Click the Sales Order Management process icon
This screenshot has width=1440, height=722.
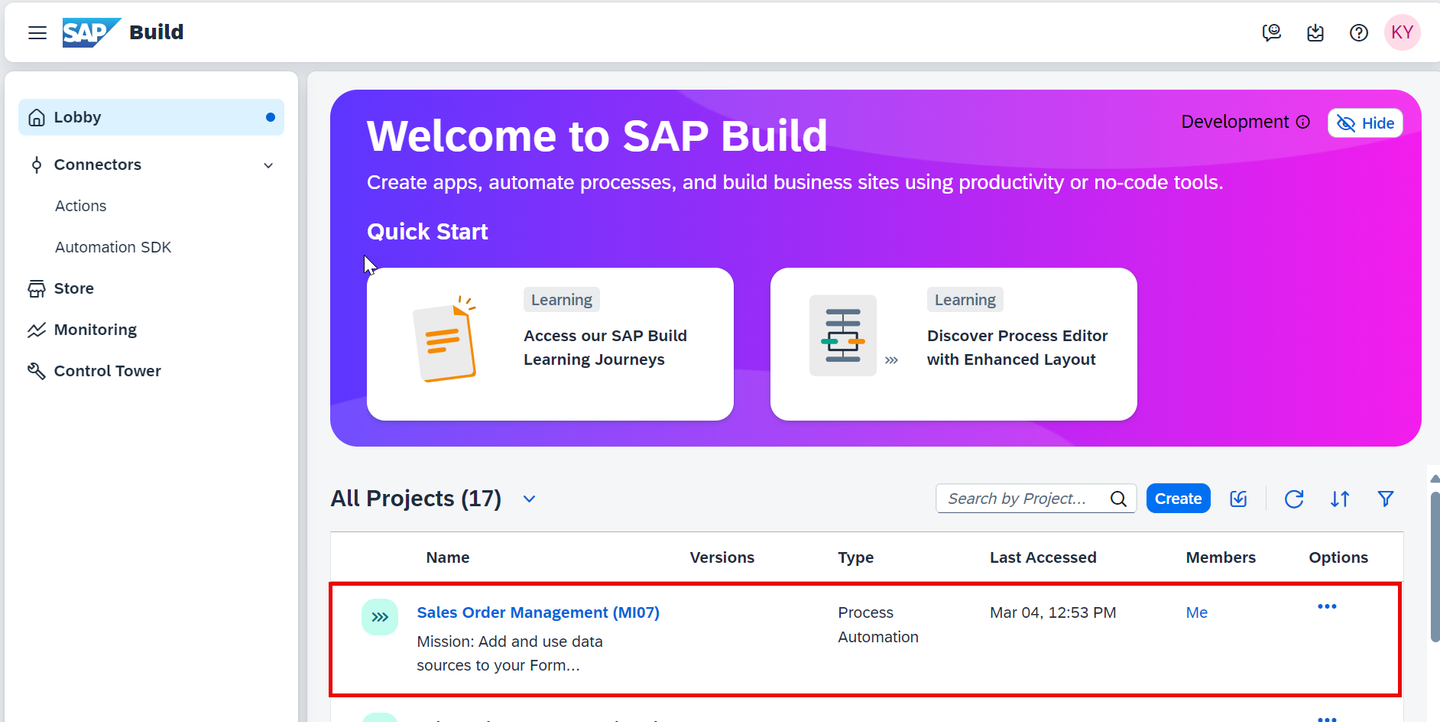380,617
